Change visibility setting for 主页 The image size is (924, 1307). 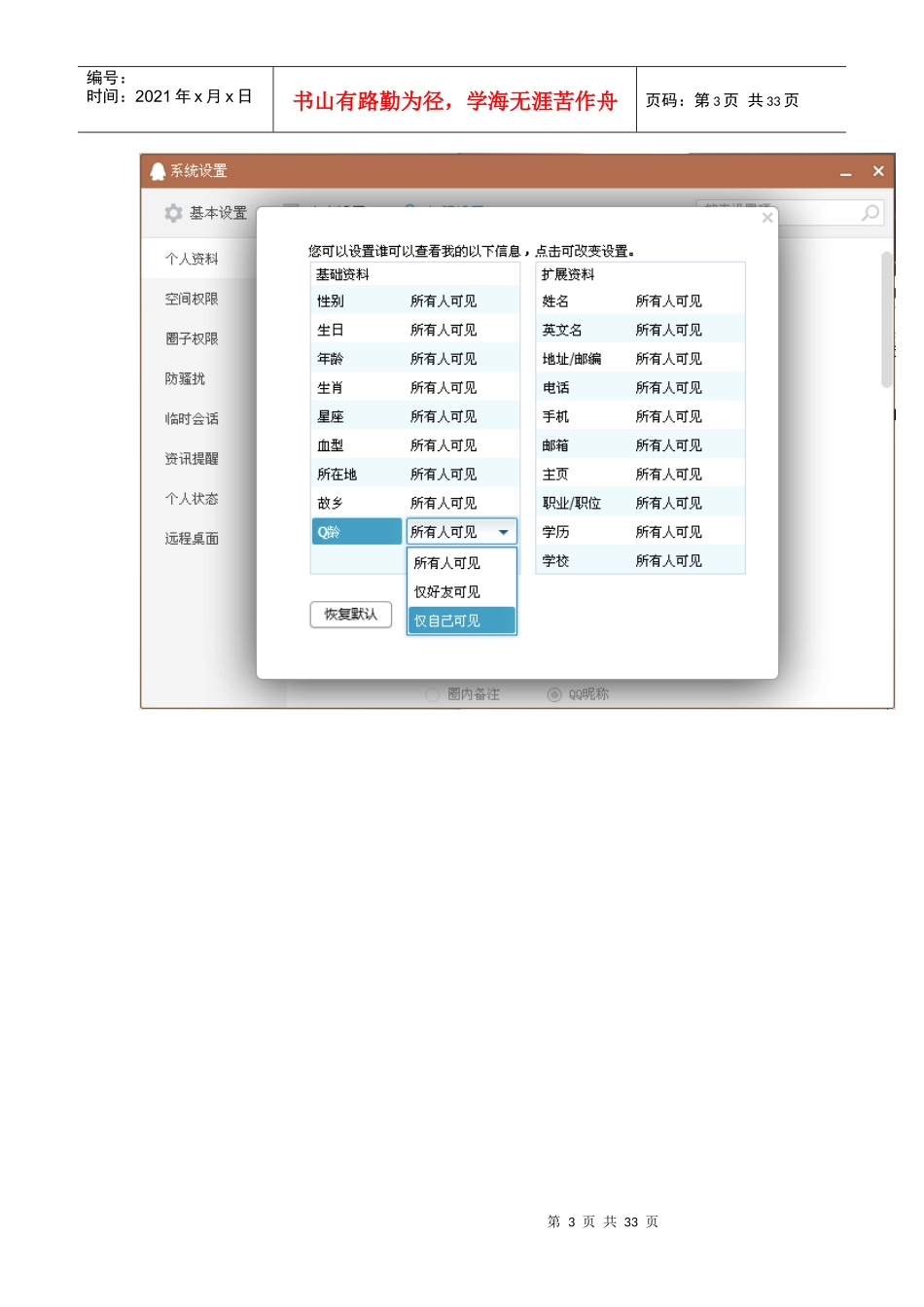point(668,475)
